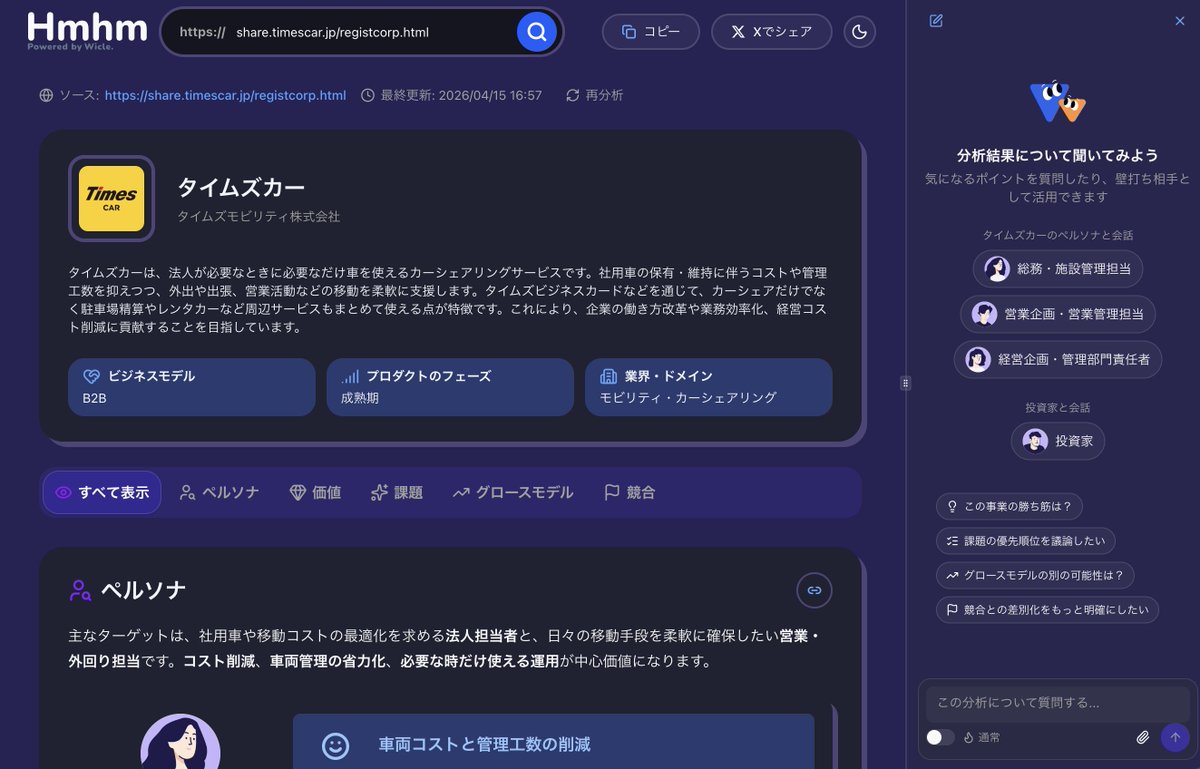The width and height of the screenshot is (1200, 769).
Task: Chat with 総務・施設管理担当 persona
Action: tap(1058, 268)
